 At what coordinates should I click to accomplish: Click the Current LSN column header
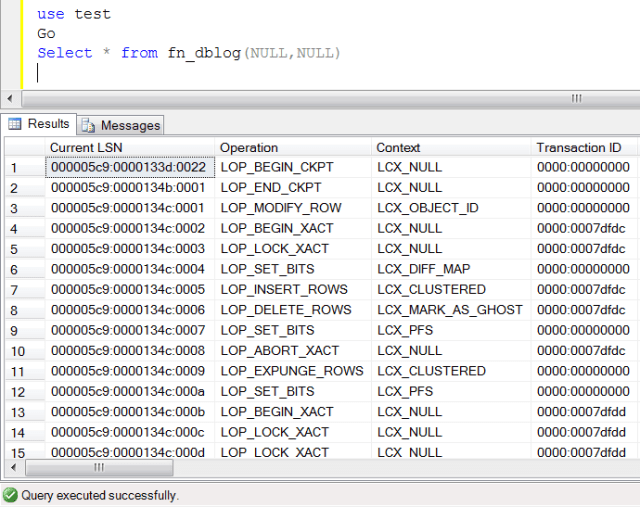click(x=86, y=147)
